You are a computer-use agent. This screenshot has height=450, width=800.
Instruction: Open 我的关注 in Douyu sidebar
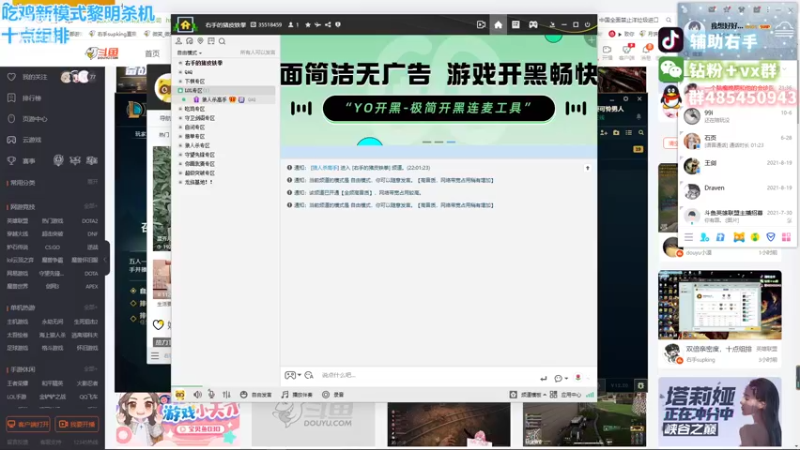coord(35,77)
